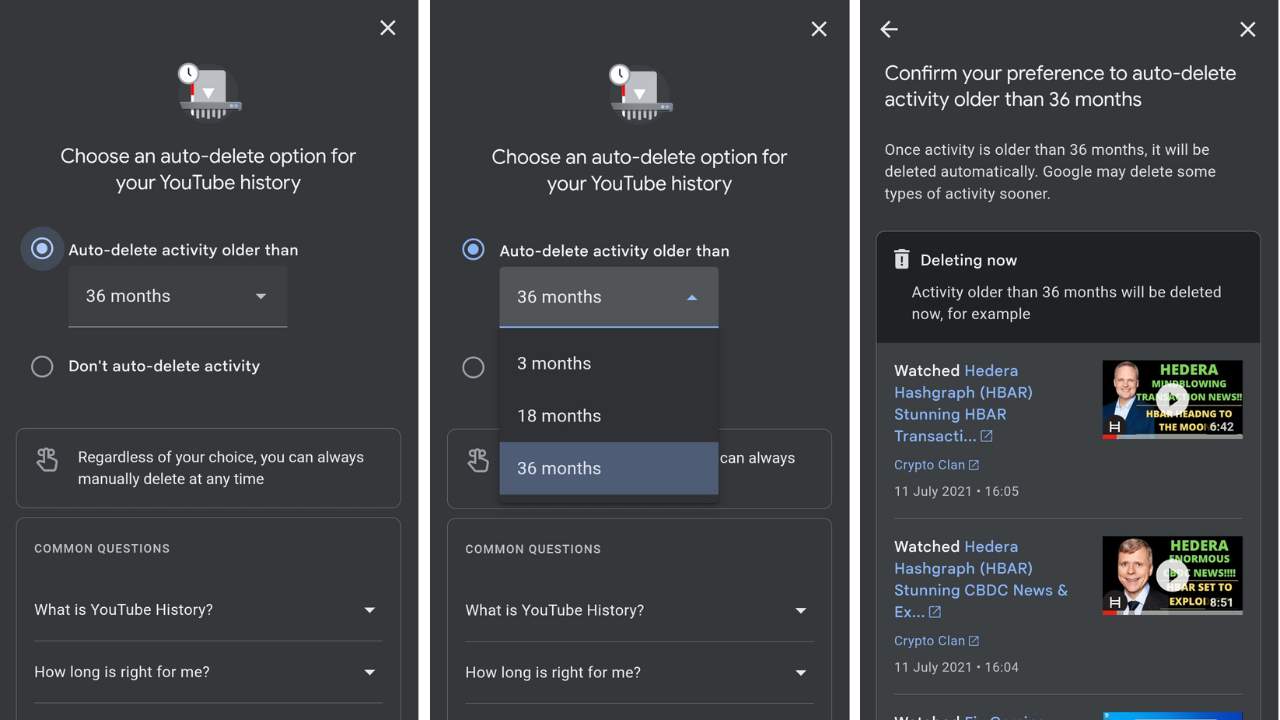Play the 6:42 Hedera video thumbnail

[1172, 399]
